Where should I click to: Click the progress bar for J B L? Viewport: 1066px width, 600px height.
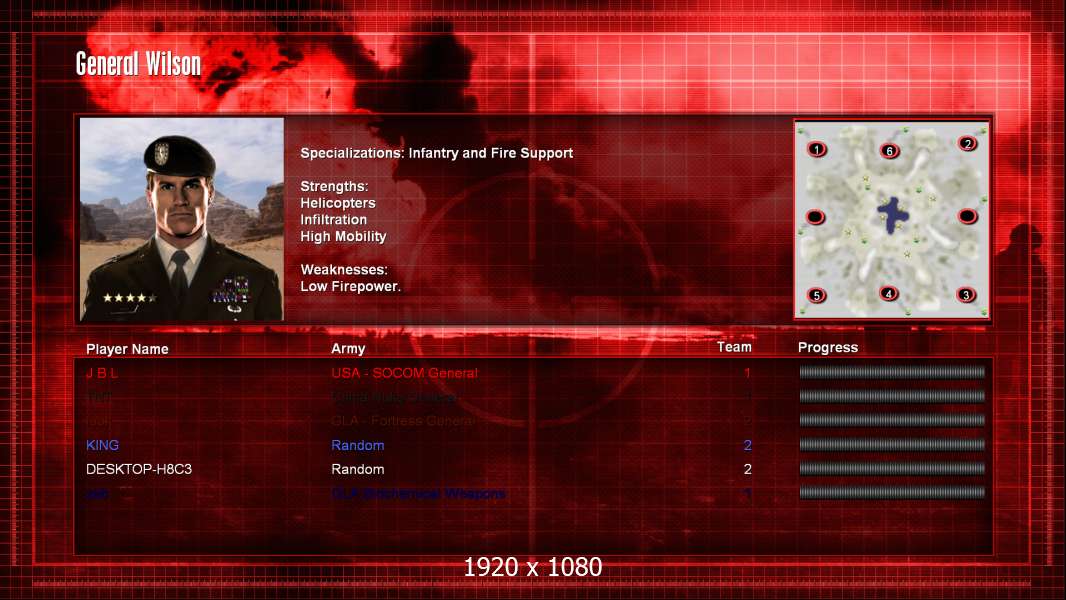(892, 372)
